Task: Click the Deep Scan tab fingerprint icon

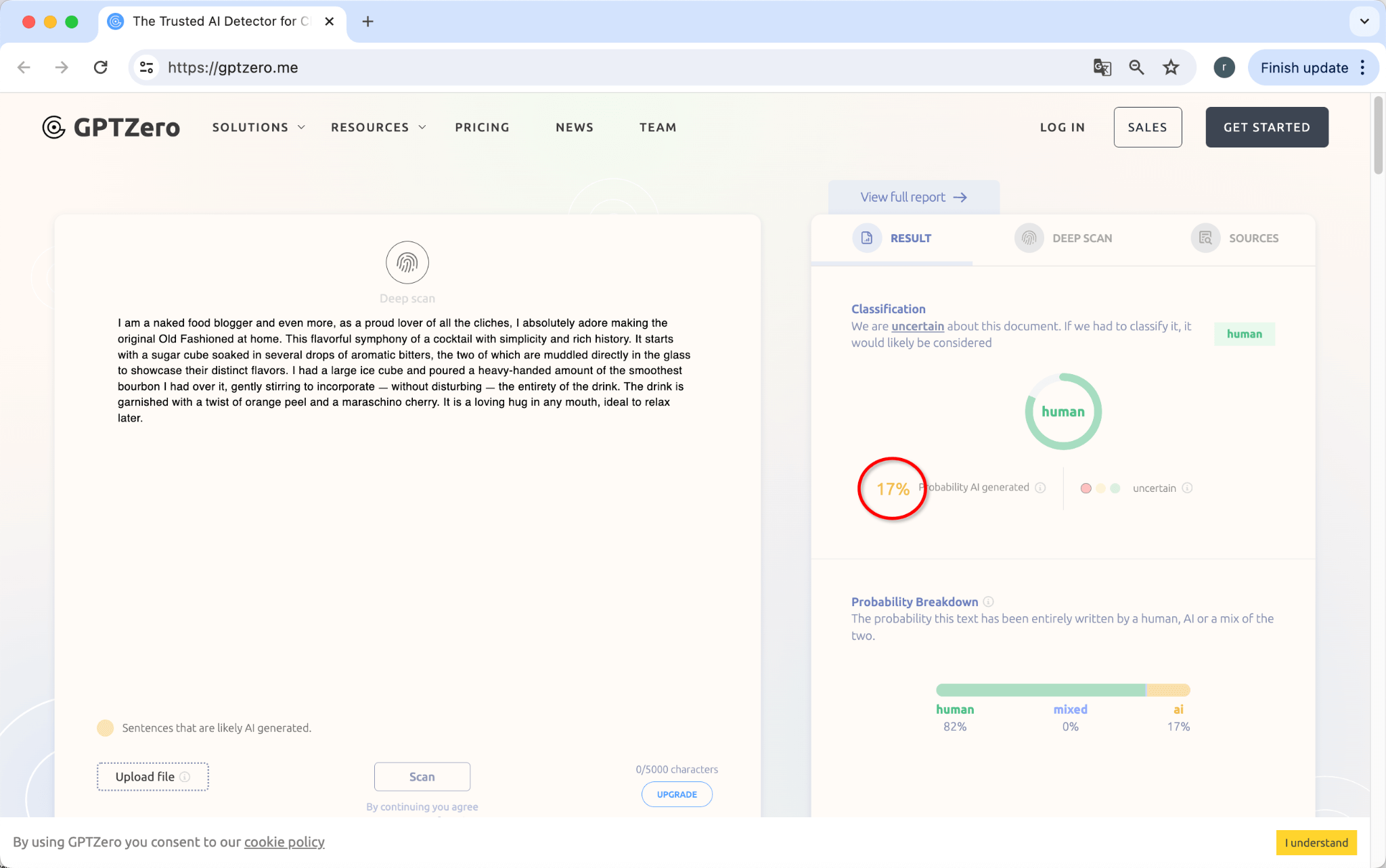Action: tap(1029, 238)
